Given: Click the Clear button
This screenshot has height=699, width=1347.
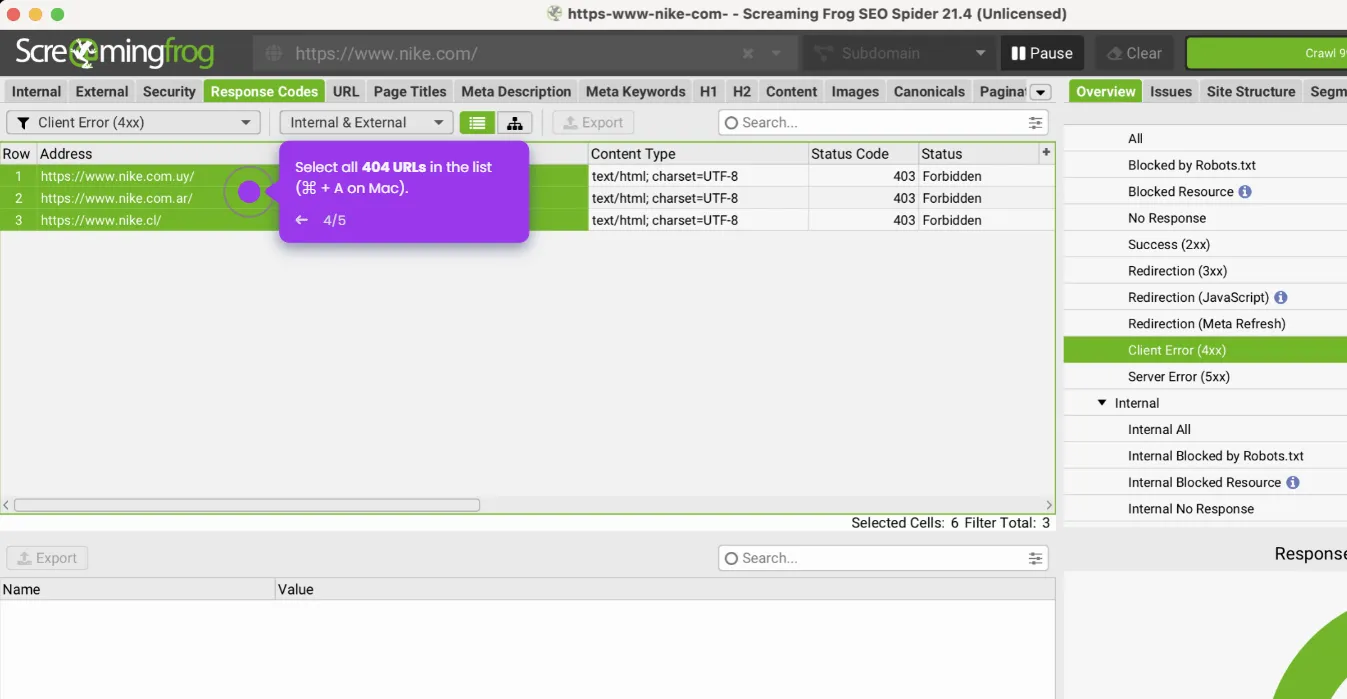Looking at the screenshot, I should [x=1133, y=53].
